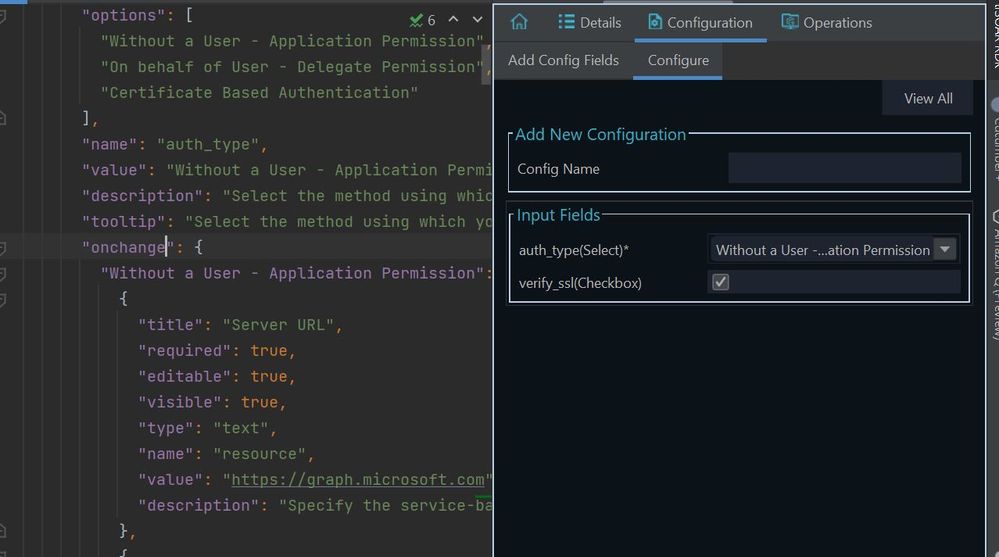This screenshot has width=999, height=557.
Task: Open the Add Config Fields subtab
Action: (563, 60)
